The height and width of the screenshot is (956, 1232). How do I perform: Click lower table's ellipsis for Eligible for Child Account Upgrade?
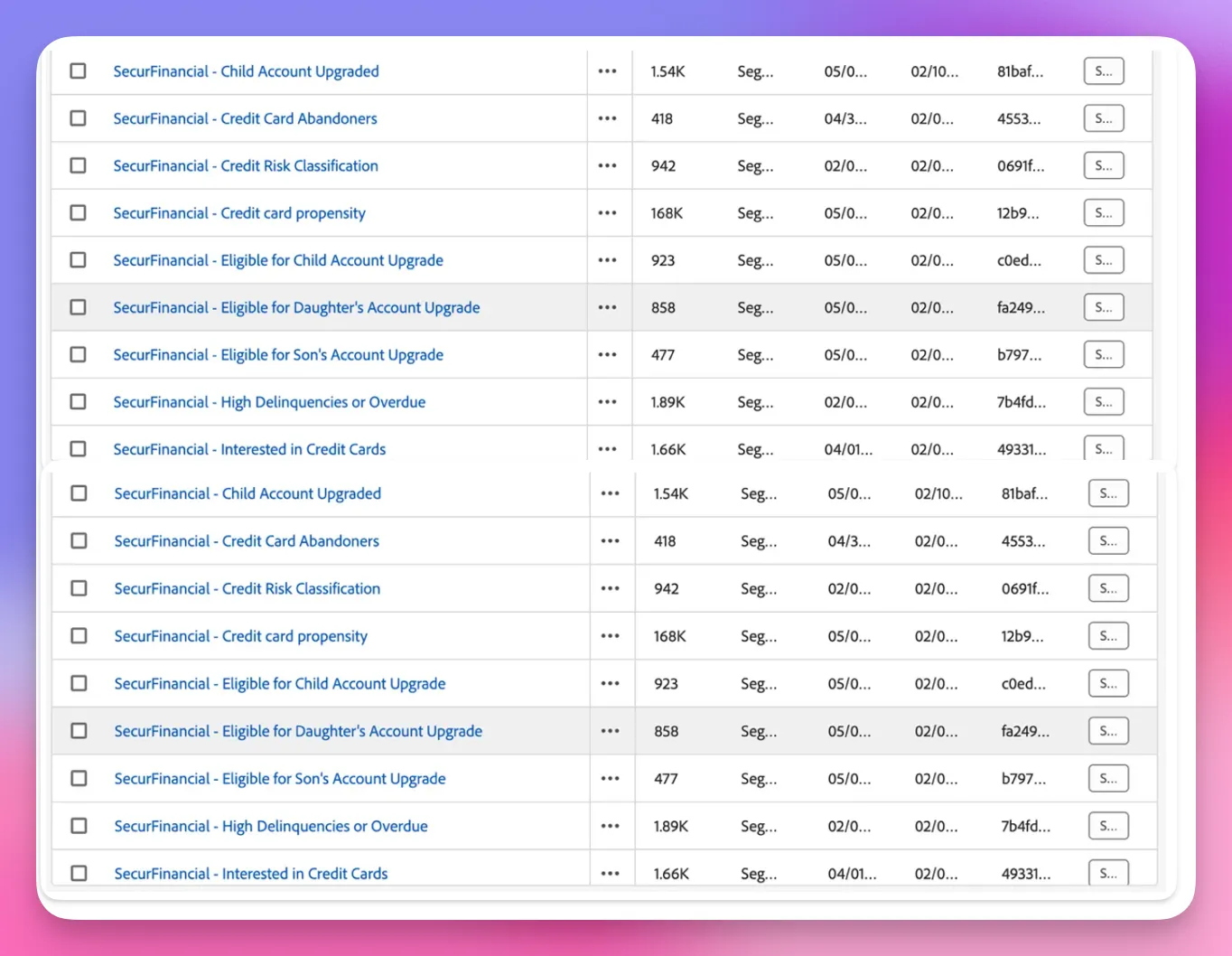tap(611, 684)
